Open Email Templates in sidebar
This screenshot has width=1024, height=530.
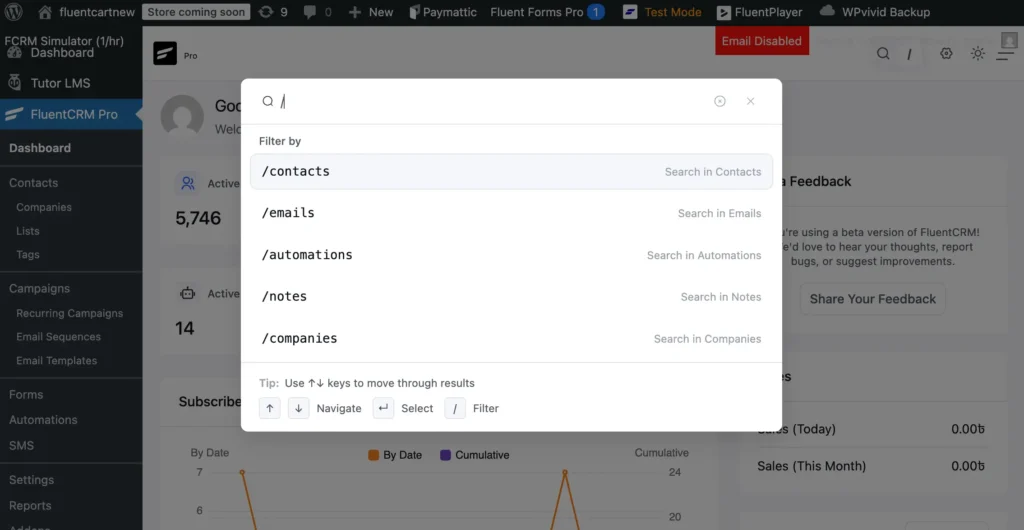click(56, 360)
